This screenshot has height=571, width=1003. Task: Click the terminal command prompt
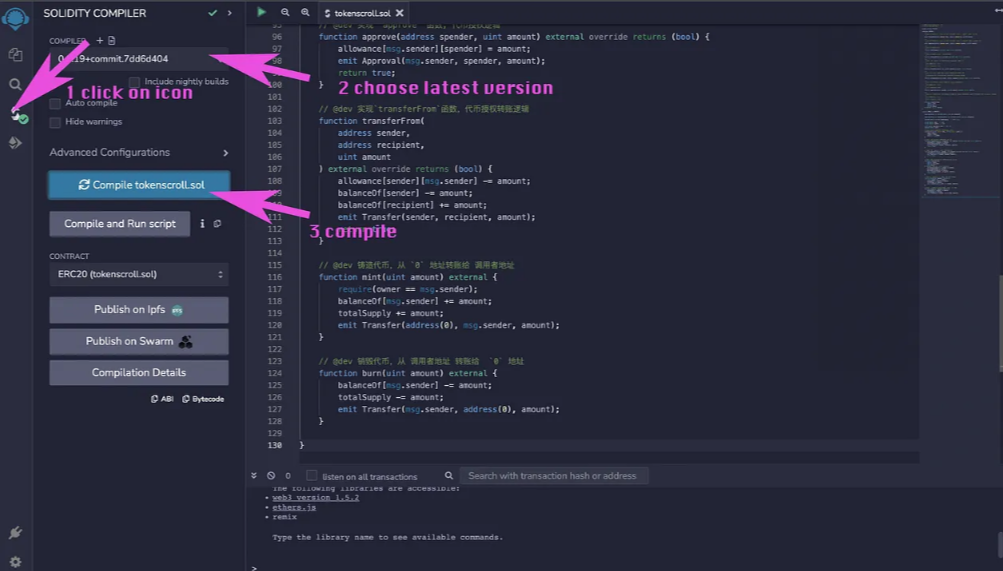(x=254, y=568)
